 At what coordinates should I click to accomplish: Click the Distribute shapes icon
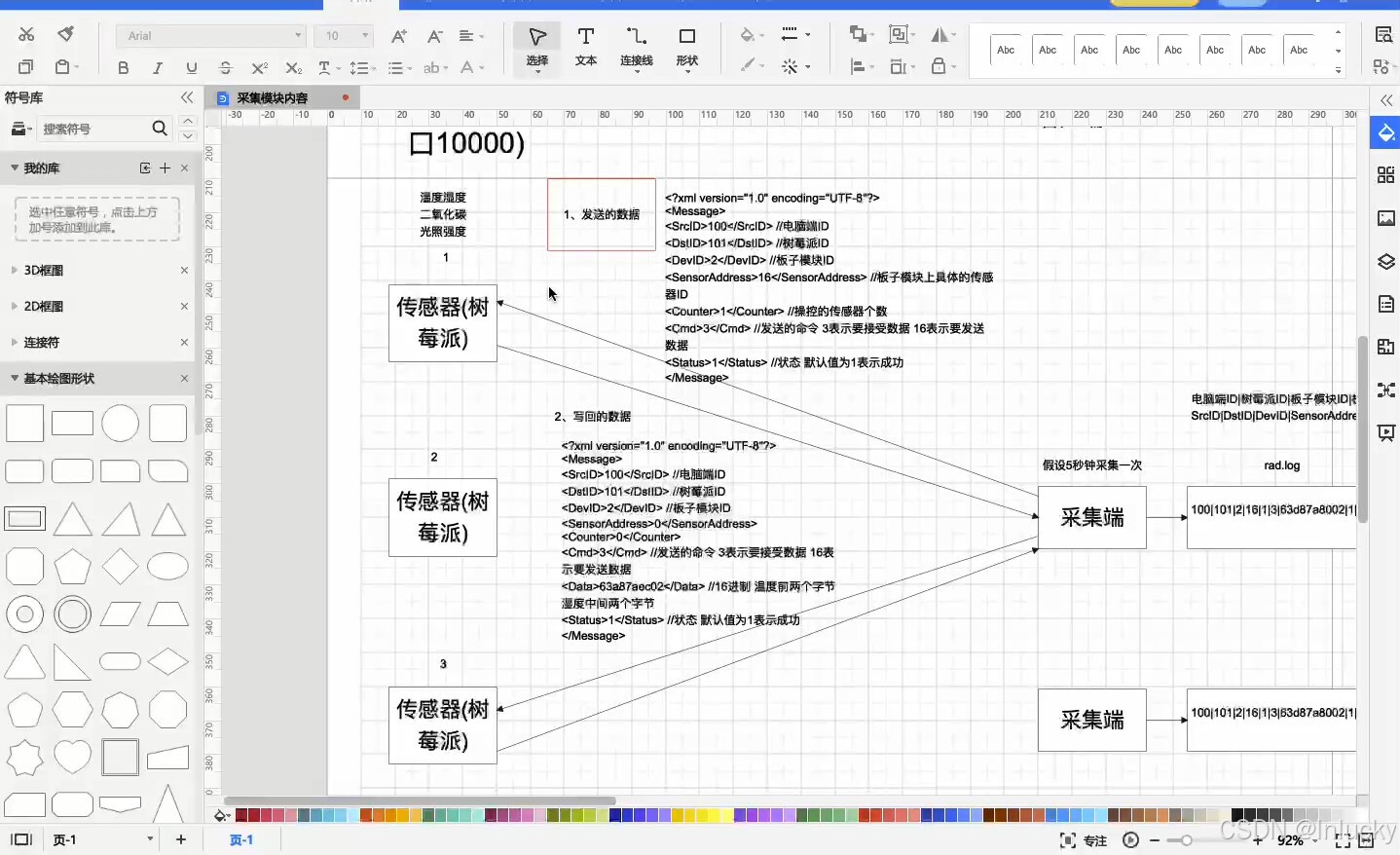point(899,66)
